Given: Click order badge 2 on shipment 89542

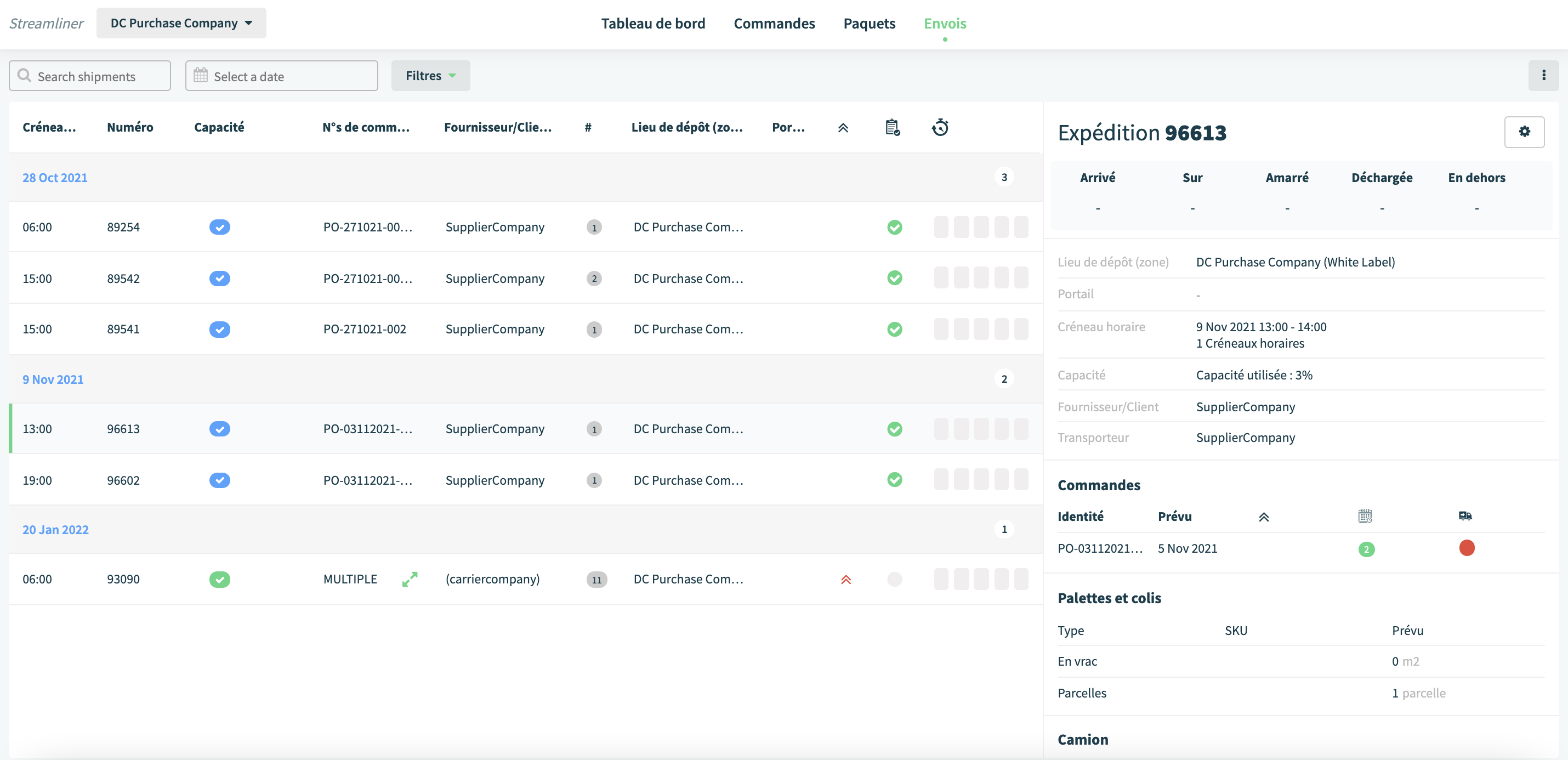Looking at the screenshot, I should (x=594, y=279).
